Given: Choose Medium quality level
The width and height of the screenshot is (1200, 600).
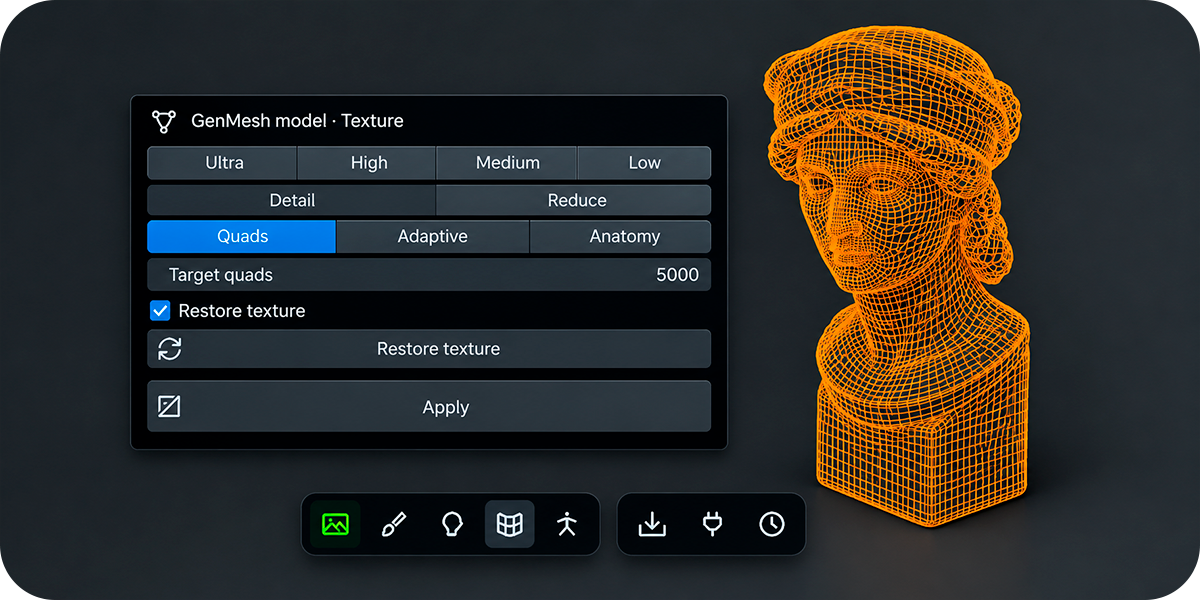Looking at the screenshot, I should click(x=507, y=163).
